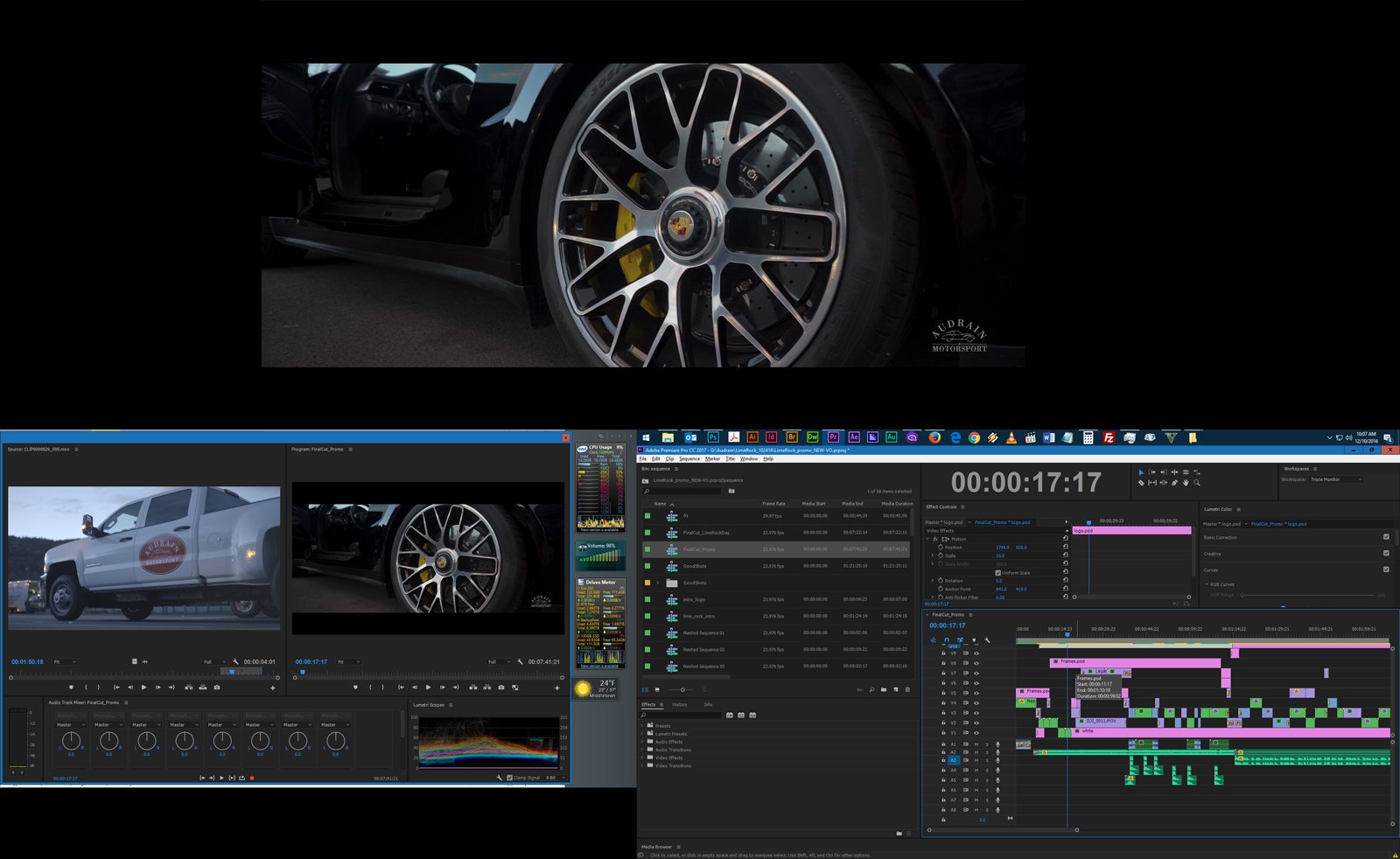Select the Hand tool
The height and width of the screenshot is (859, 1400).
click(x=1186, y=483)
